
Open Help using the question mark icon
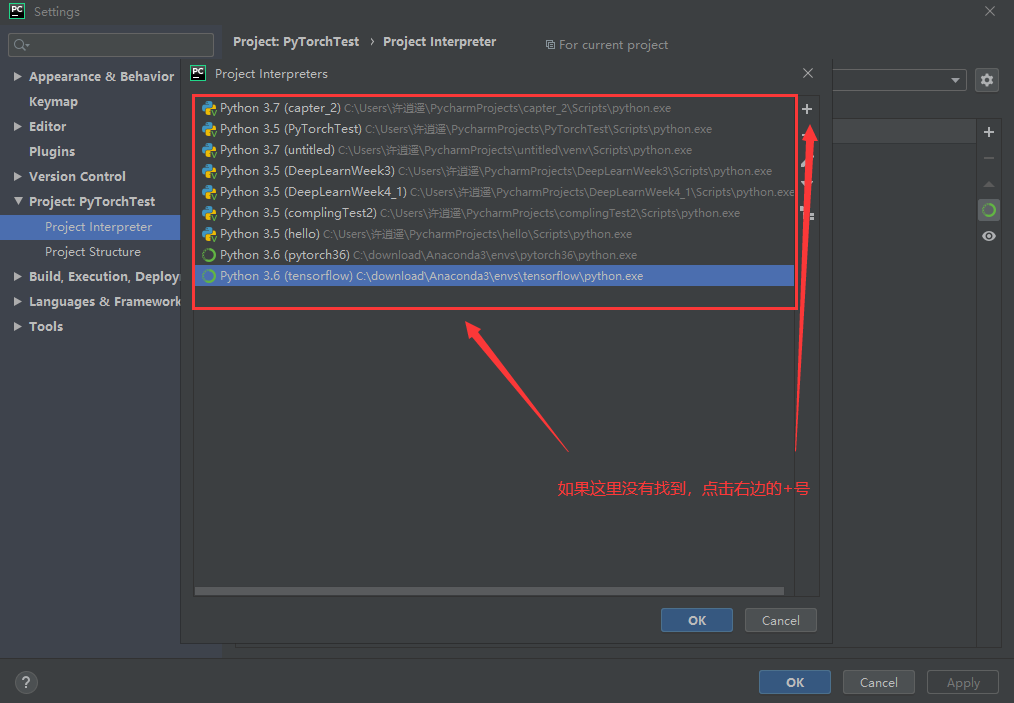point(25,682)
